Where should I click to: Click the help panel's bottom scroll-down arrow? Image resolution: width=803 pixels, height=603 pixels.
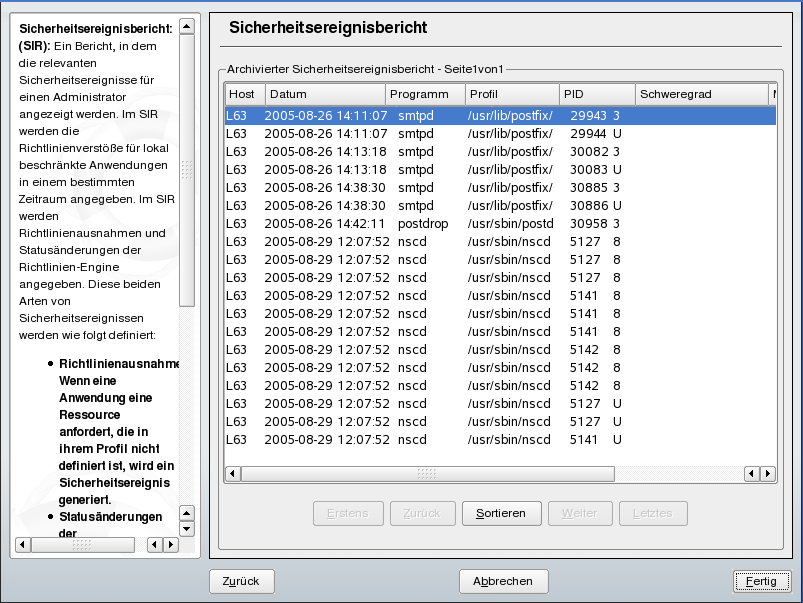tap(187, 529)
